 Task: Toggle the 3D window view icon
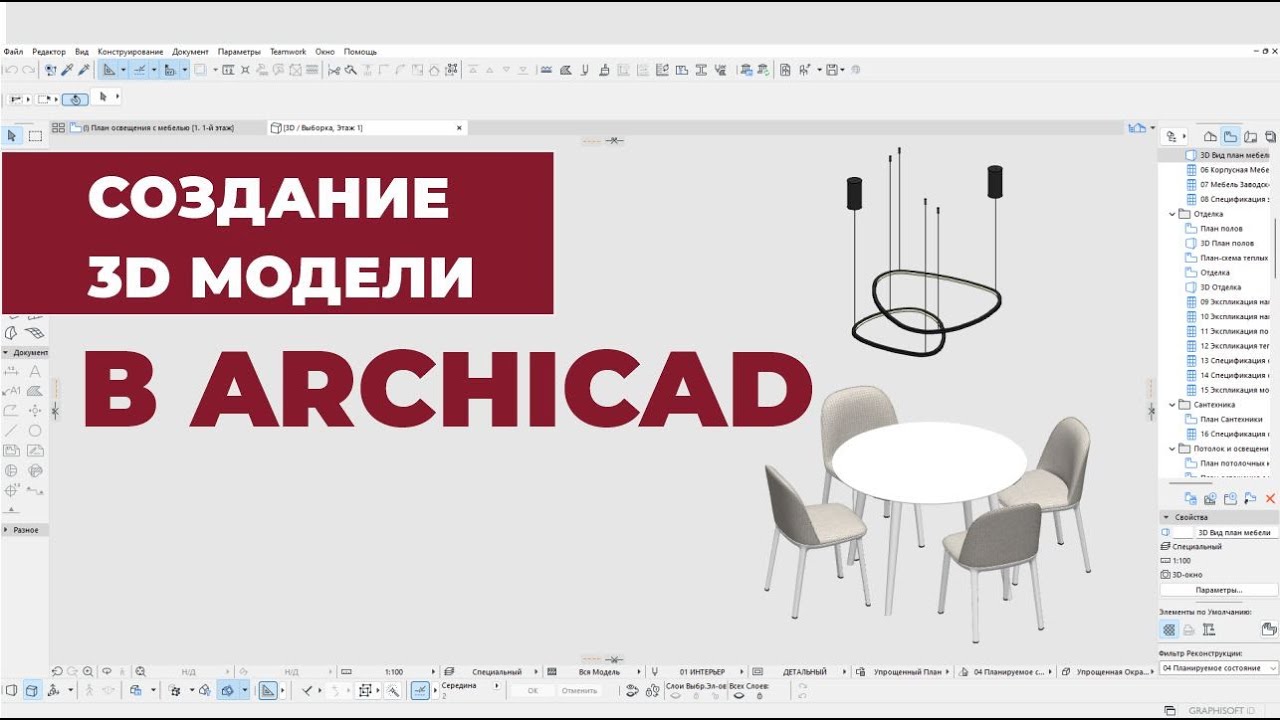point(32,690)
